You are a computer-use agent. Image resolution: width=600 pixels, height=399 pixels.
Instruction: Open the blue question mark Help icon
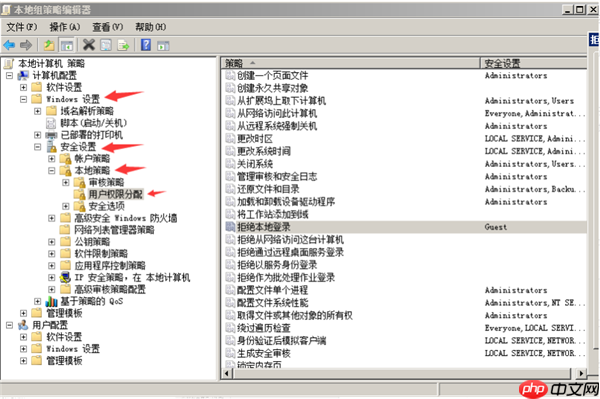pos(146,45)
